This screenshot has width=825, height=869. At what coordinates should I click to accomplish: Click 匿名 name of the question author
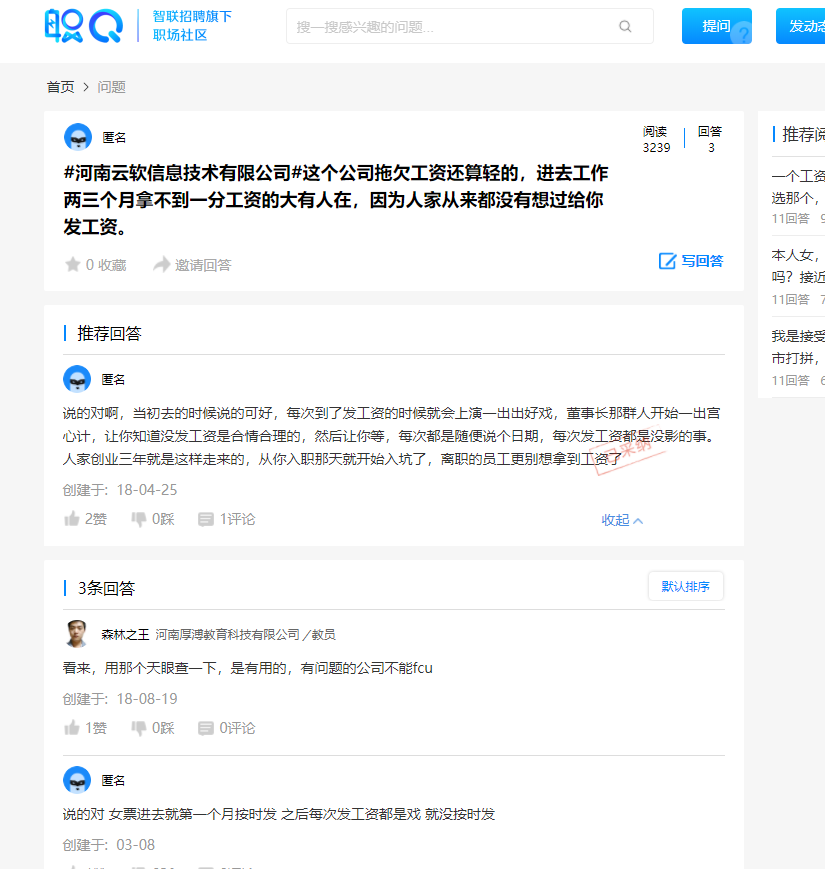coord(114,137)
